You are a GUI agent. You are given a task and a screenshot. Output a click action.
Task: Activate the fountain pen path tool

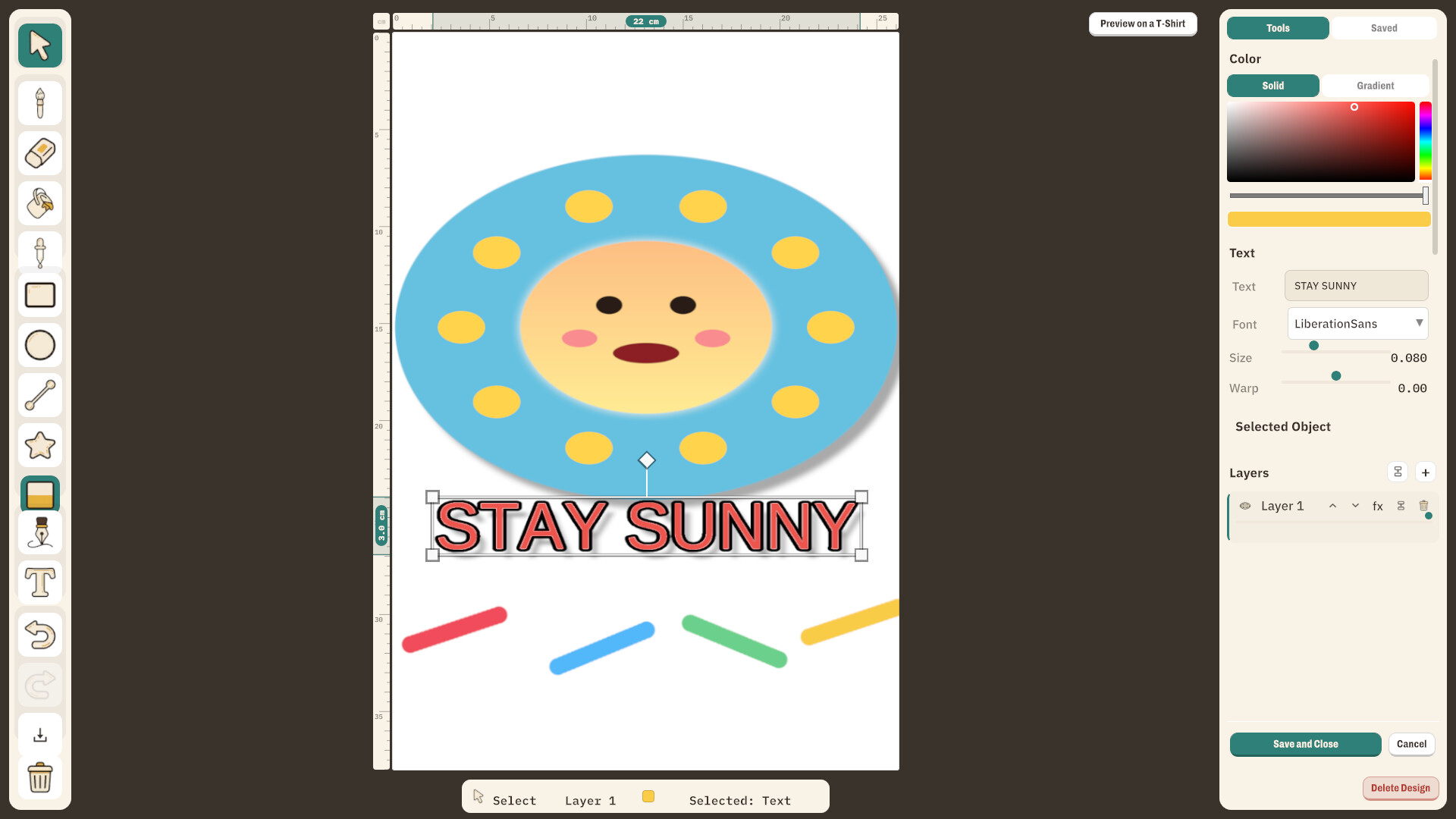pyautogui.click(x=40, y=532)
